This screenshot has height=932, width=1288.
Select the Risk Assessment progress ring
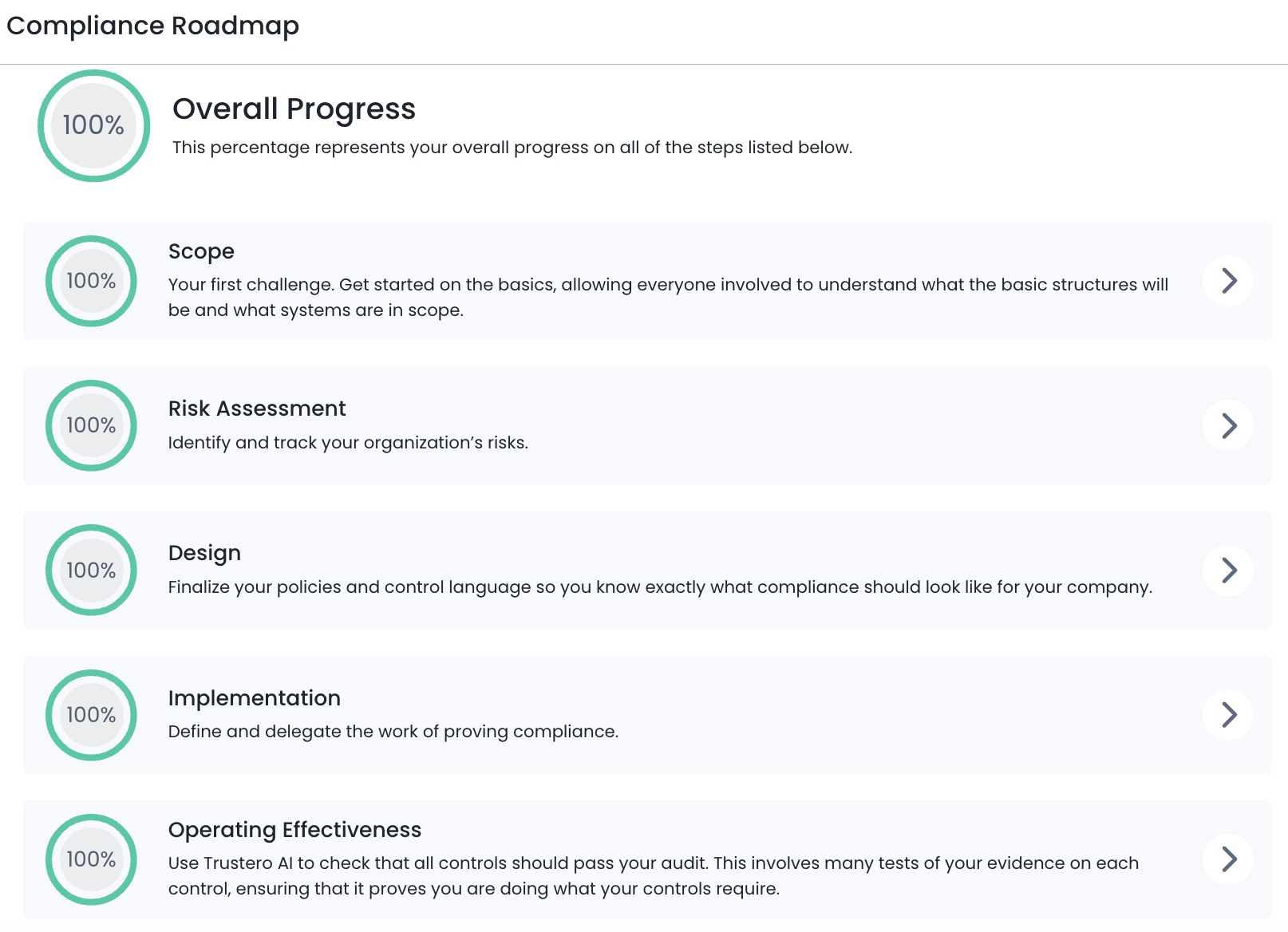coord(91,425)
